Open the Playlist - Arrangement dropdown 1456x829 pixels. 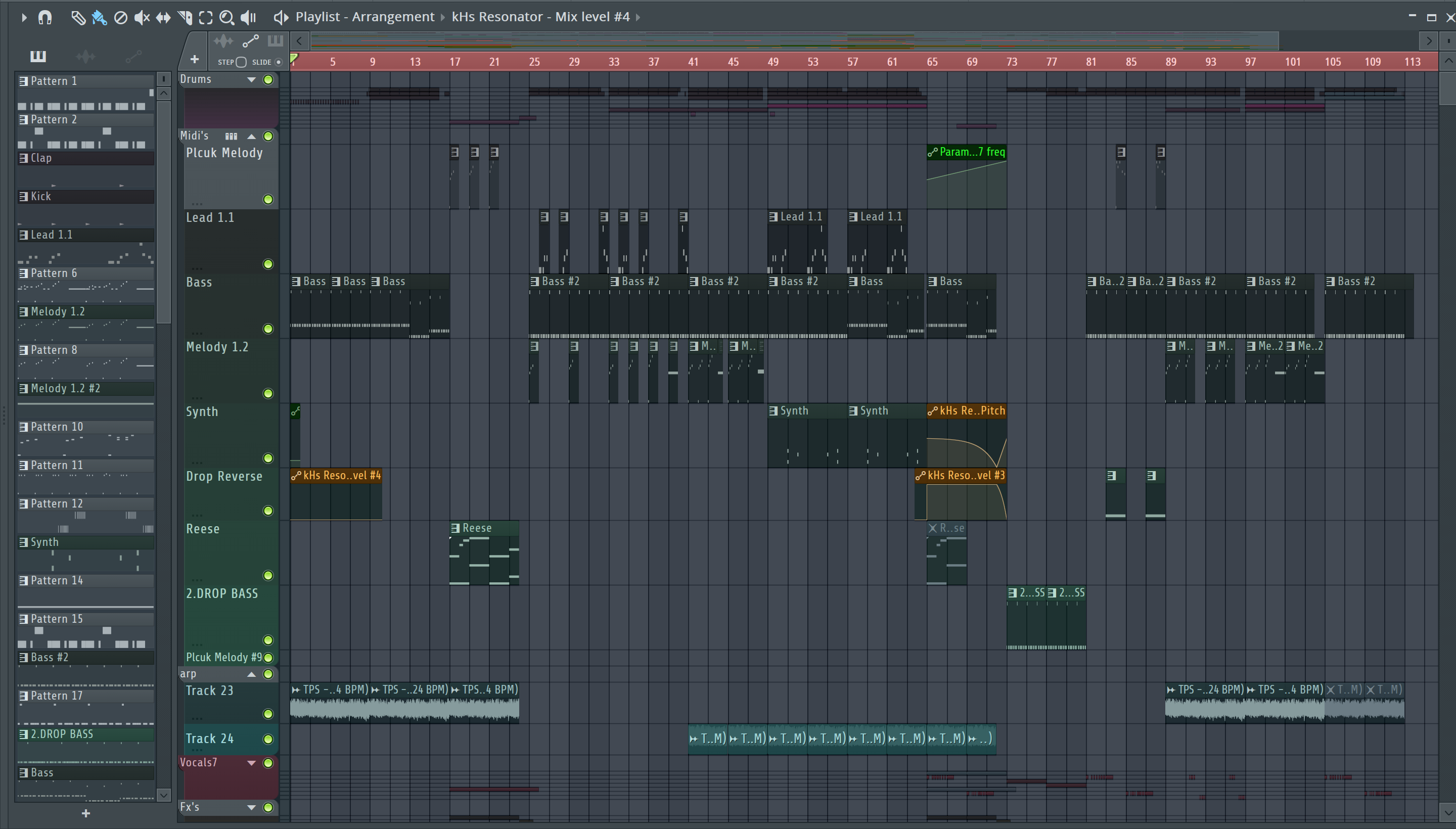(x=365, y=17)
